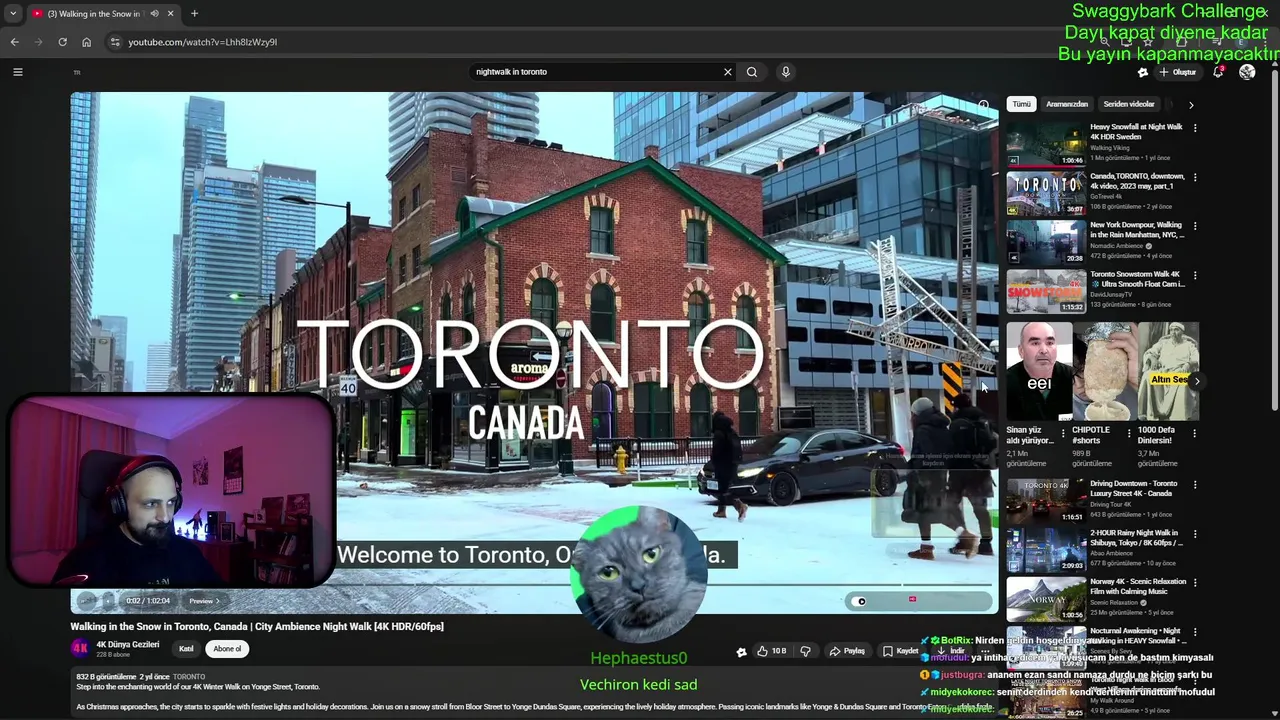Start voice search with the microphone
This screenshot has height=720, width=1280.
786,72
